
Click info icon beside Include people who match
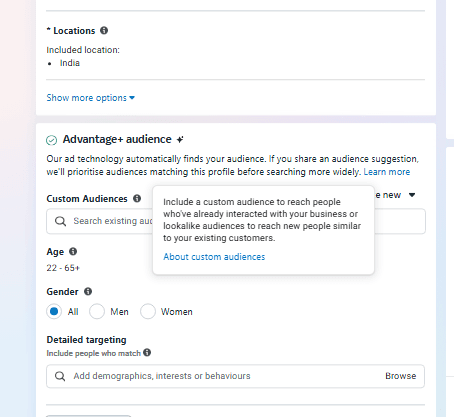pyautogui.click(x=147, y=352)
